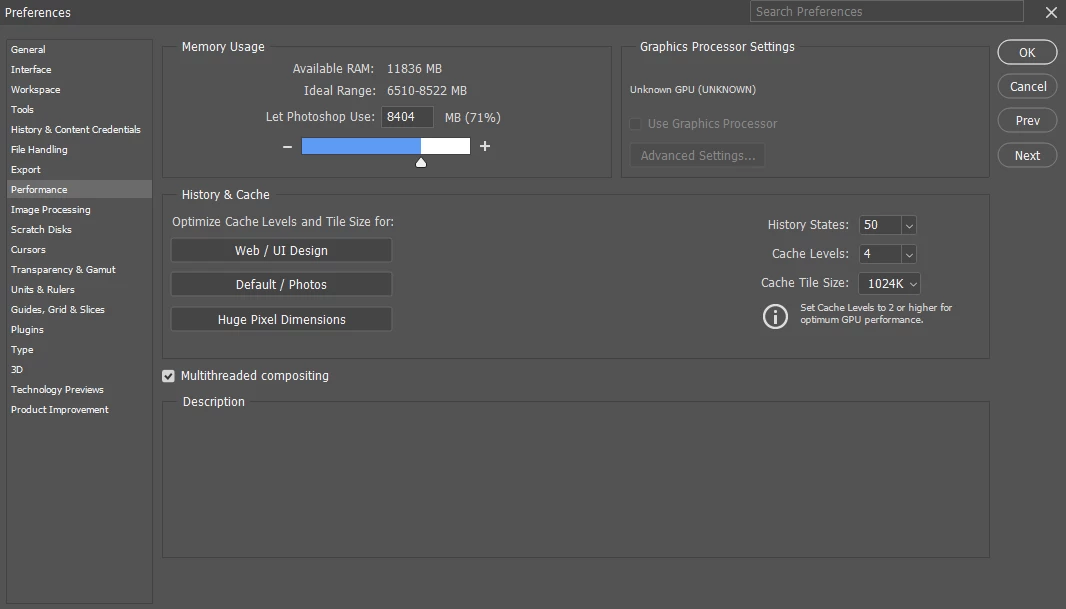Enable Use Graphics Processor checkbox
The height and width of the screenshot is (609, 1066).
[x=635, y=124]
